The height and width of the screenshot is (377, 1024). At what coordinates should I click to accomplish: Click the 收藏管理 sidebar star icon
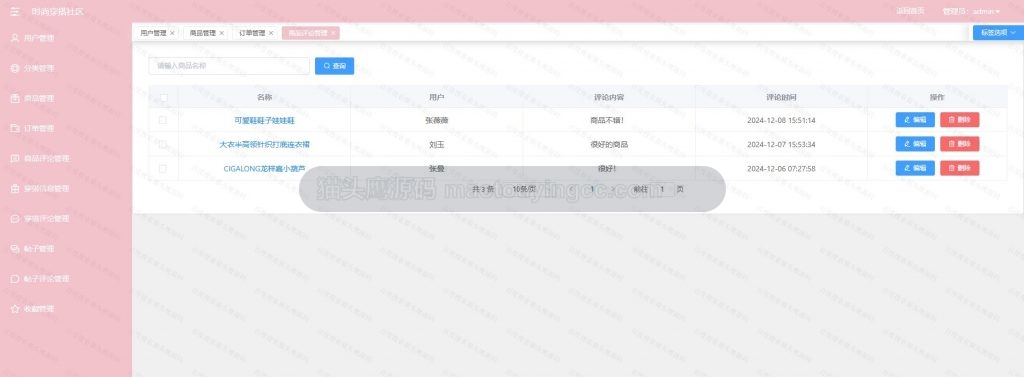point(15,308)
